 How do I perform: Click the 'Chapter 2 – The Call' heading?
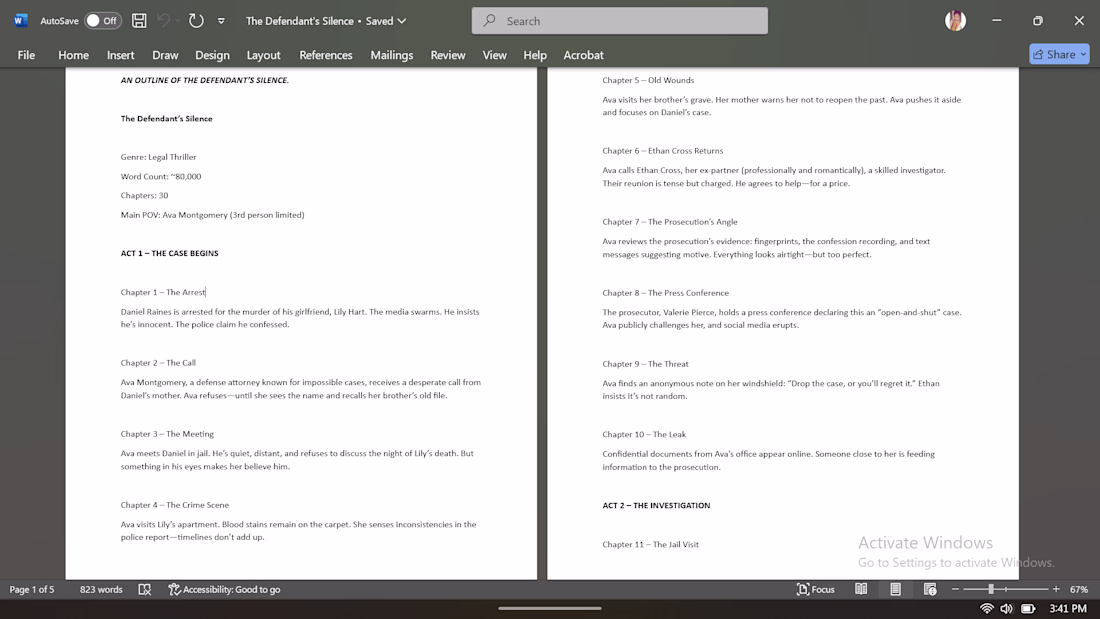[x=158, y=363]
